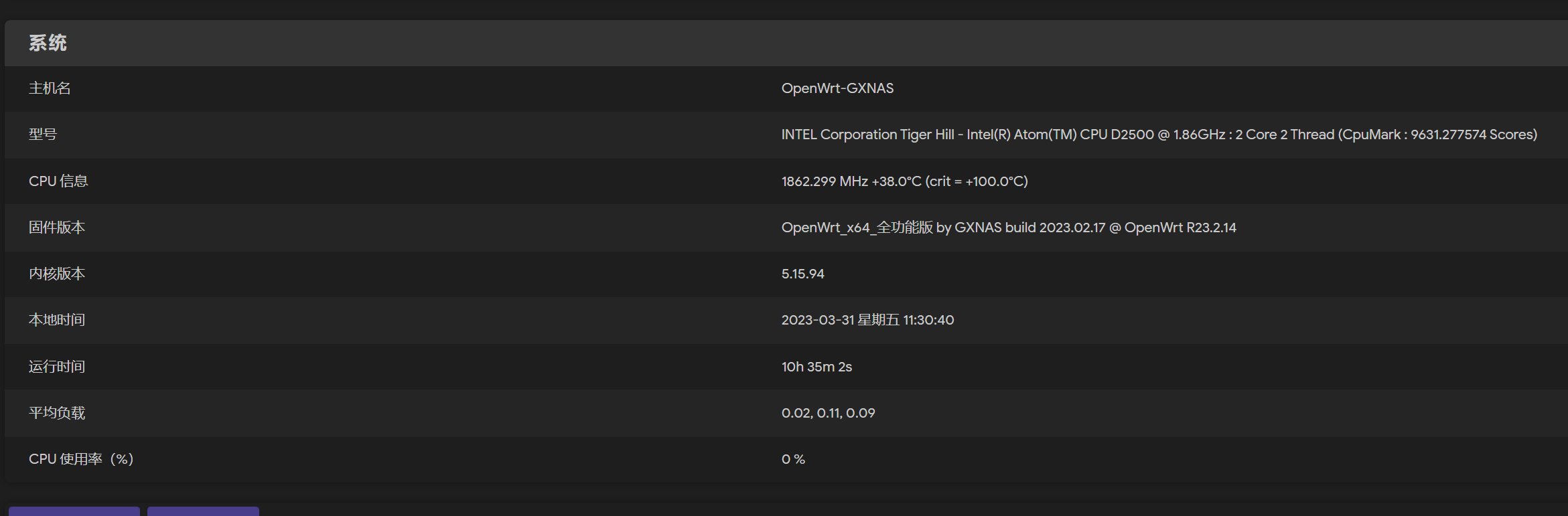Click the 固件版本 row label
Viewport: 1568px width, 516px height.
click(x=57, y=228)
